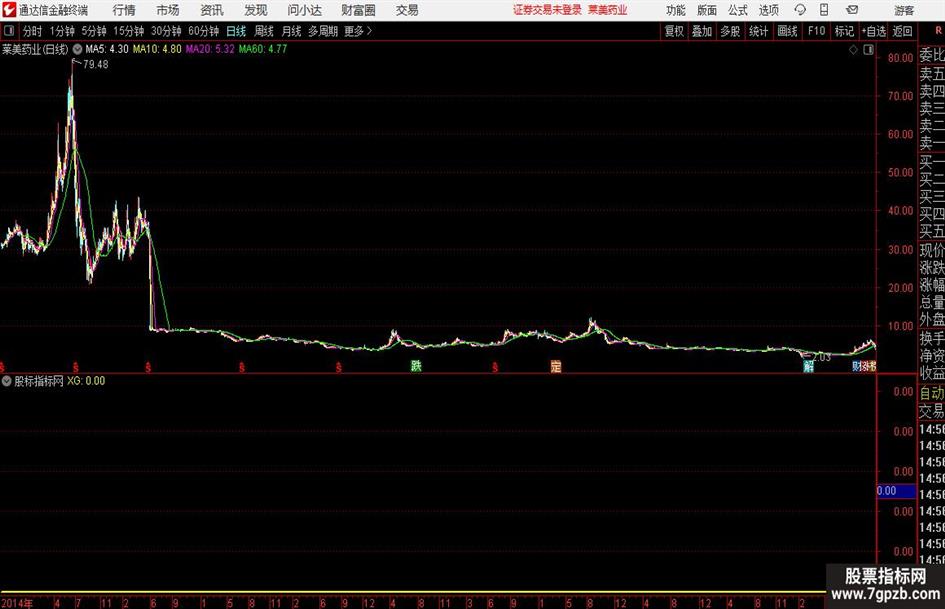Screen dimensions: 945x609
Task: Click the 返回 back button
Action: [902, 31]
